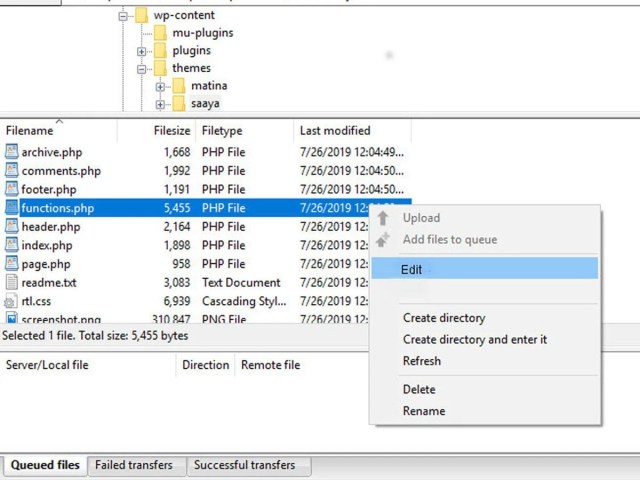Viewport: 640px width, 480px height.
Task: Select the header.php filename
Action: pos(51,227)
